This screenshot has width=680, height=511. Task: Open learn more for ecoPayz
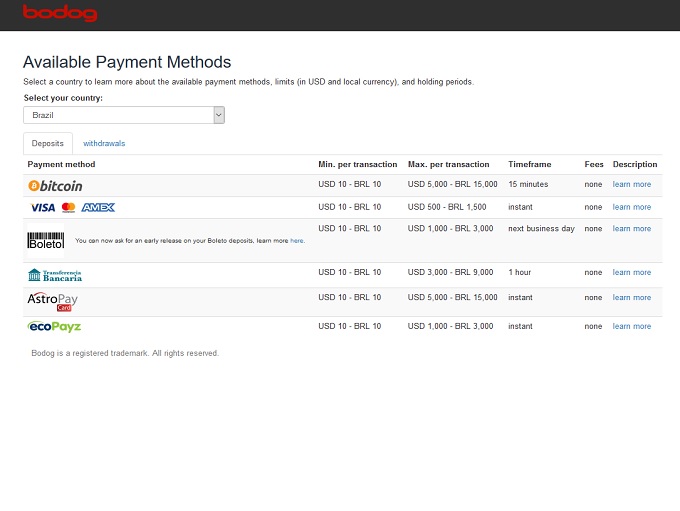[631, 327]
